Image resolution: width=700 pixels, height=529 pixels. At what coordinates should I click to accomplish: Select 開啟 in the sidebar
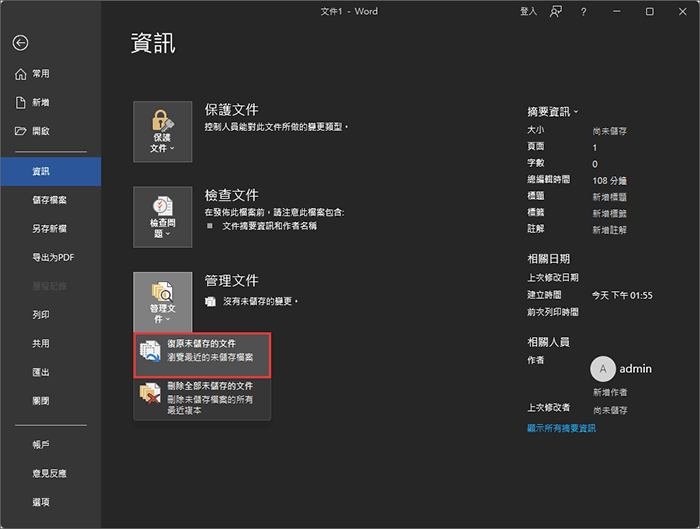point(50,131)
